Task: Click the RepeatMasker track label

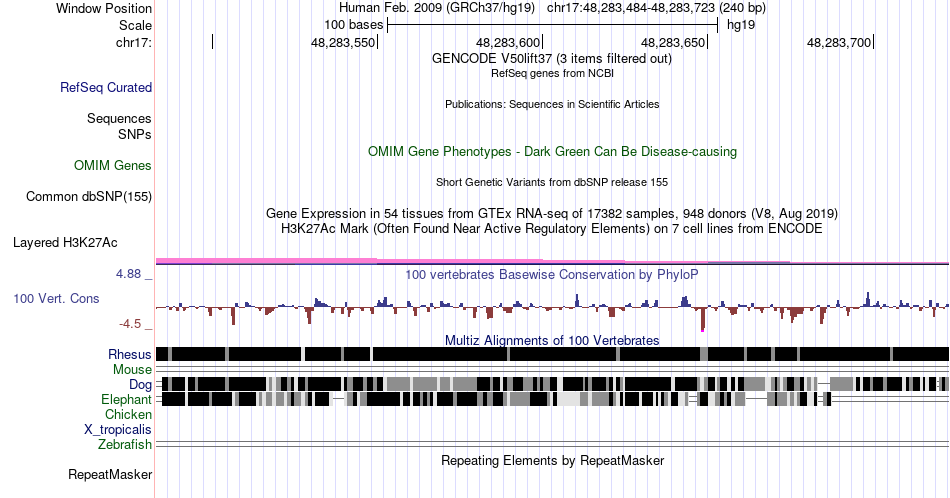Action: (x=110, y=474)
